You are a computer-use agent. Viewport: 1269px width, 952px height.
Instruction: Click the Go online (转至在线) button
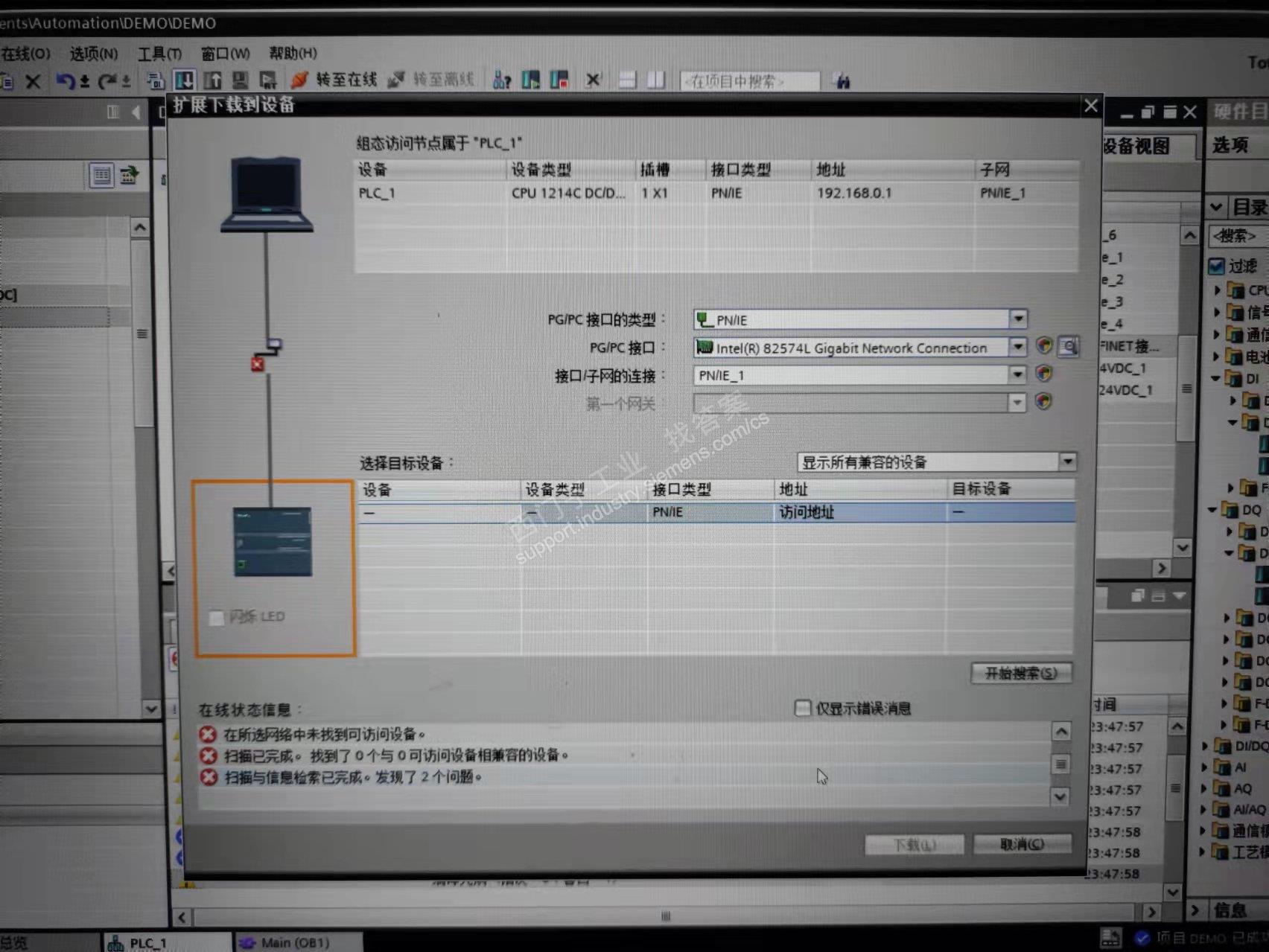tap(334, 80)
